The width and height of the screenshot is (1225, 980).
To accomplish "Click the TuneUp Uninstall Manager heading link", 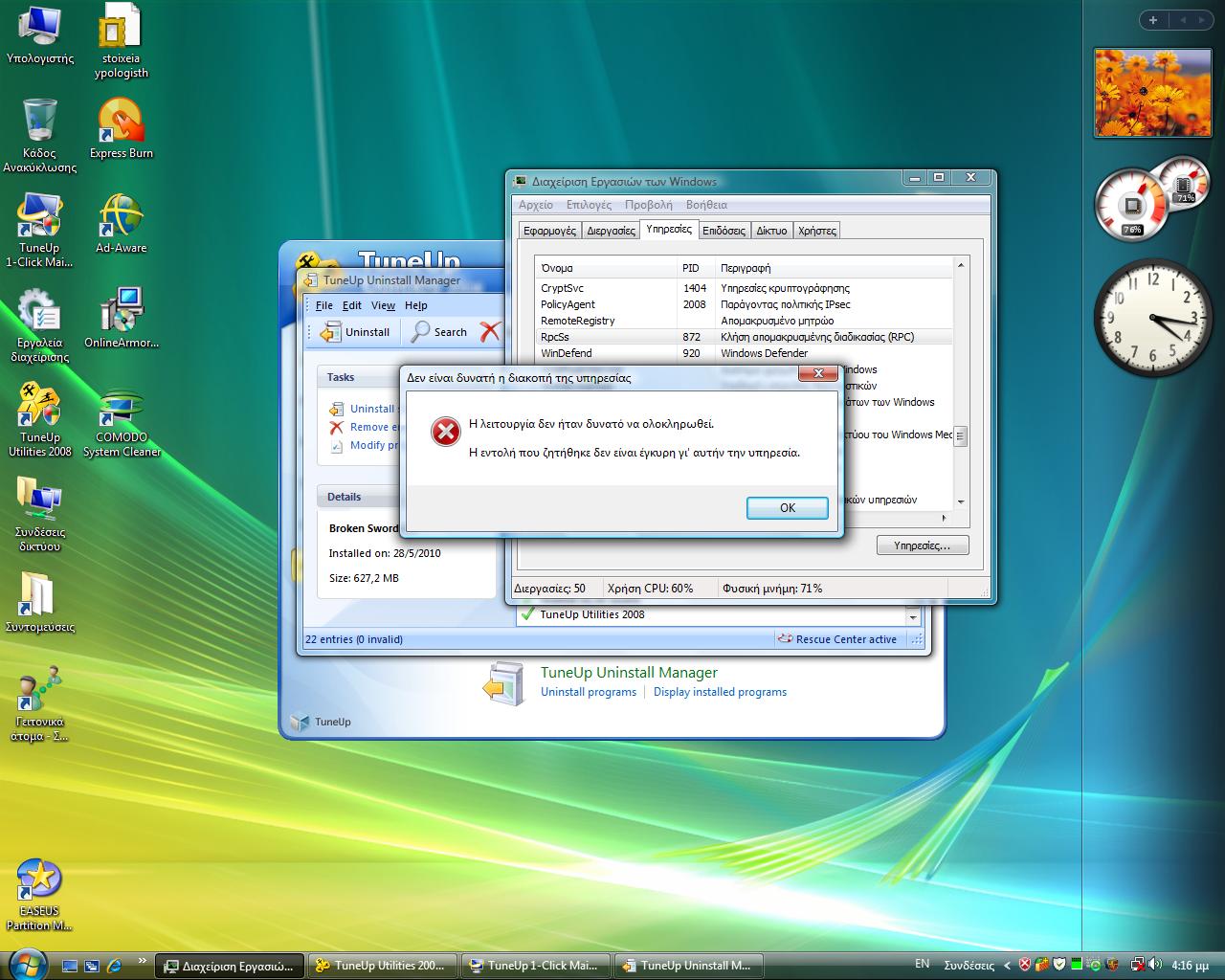I will [x=629, y=673].
